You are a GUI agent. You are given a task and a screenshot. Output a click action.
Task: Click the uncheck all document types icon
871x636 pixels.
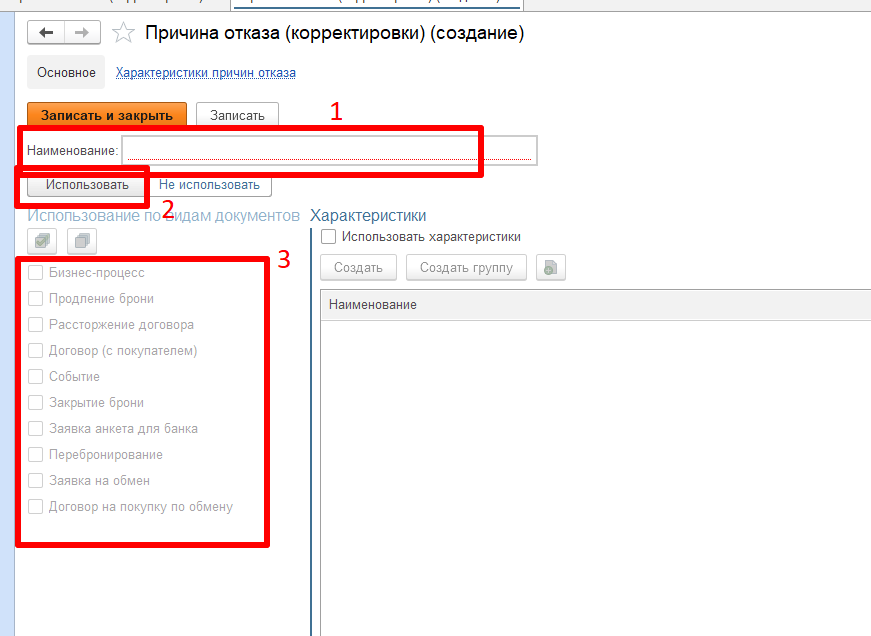coord(82,241)
